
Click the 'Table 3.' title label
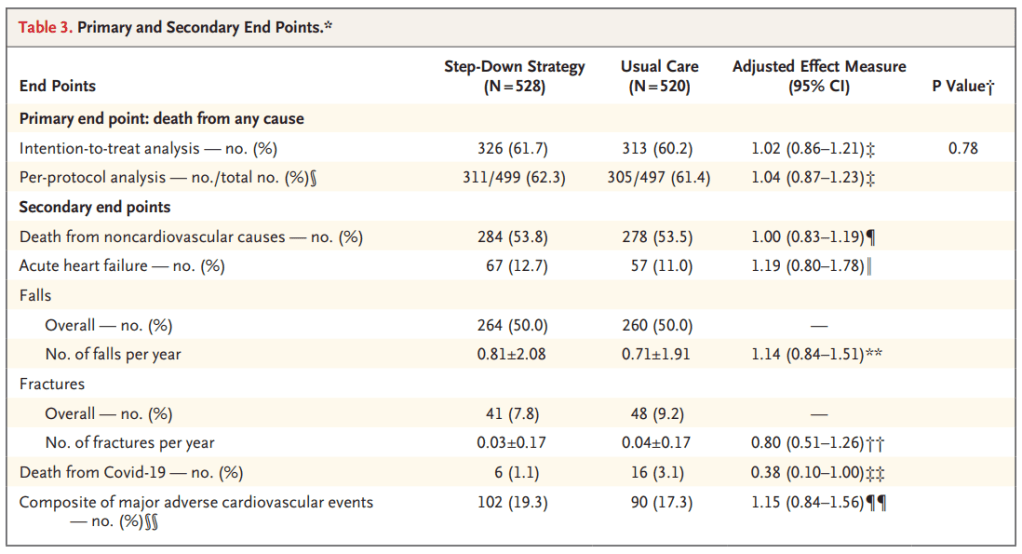coord(45,27)
